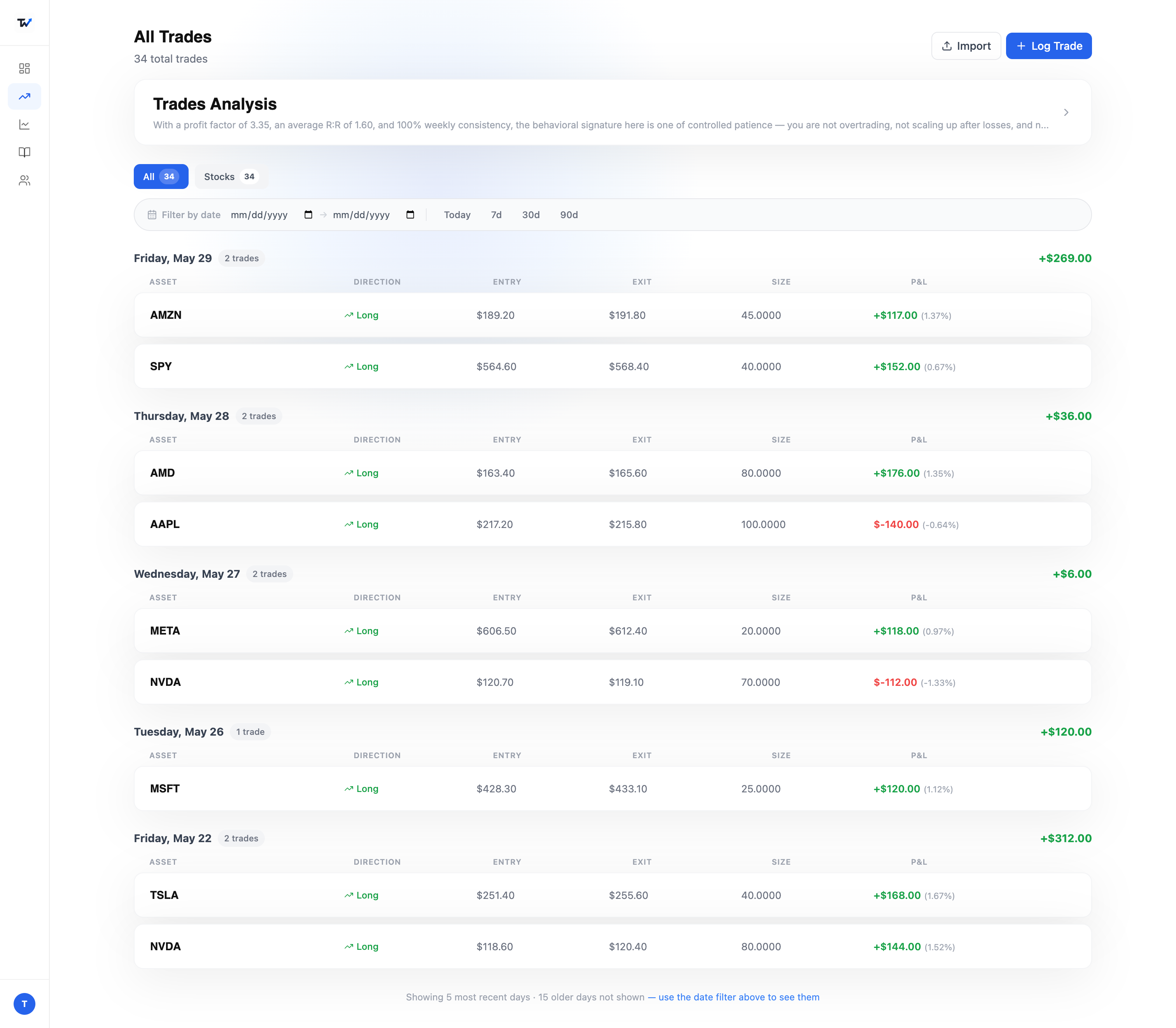1176x1028 pixels.
Task: Click the end date mm/dd/yyyy field
Action: pos(373,215)
